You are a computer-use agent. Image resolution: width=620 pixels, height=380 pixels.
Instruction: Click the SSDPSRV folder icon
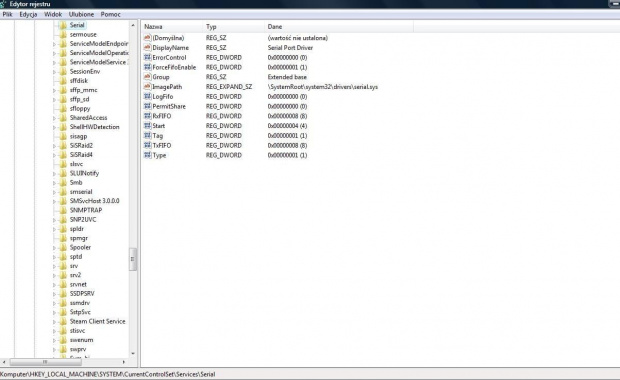(63, 293)
